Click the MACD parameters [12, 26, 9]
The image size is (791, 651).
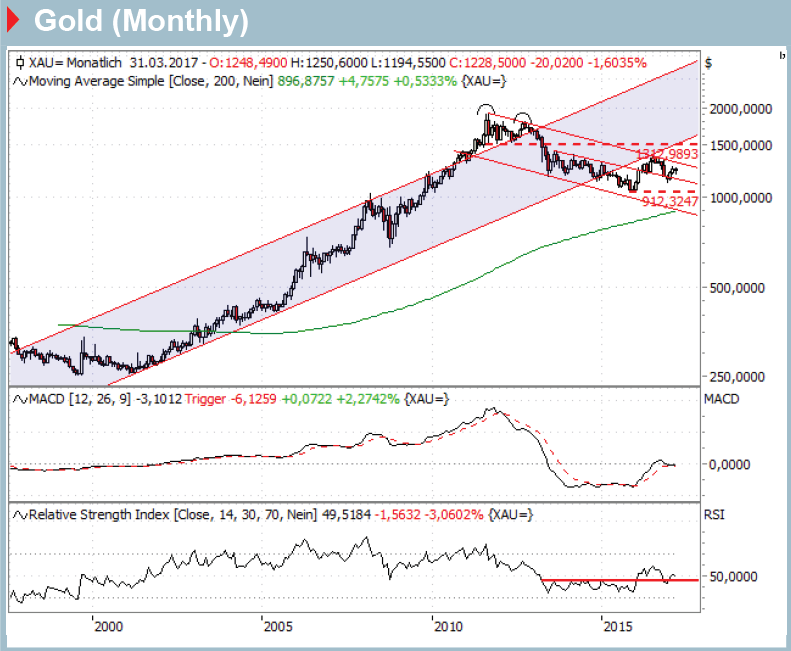pyautogui.click(x=99, y=399)
